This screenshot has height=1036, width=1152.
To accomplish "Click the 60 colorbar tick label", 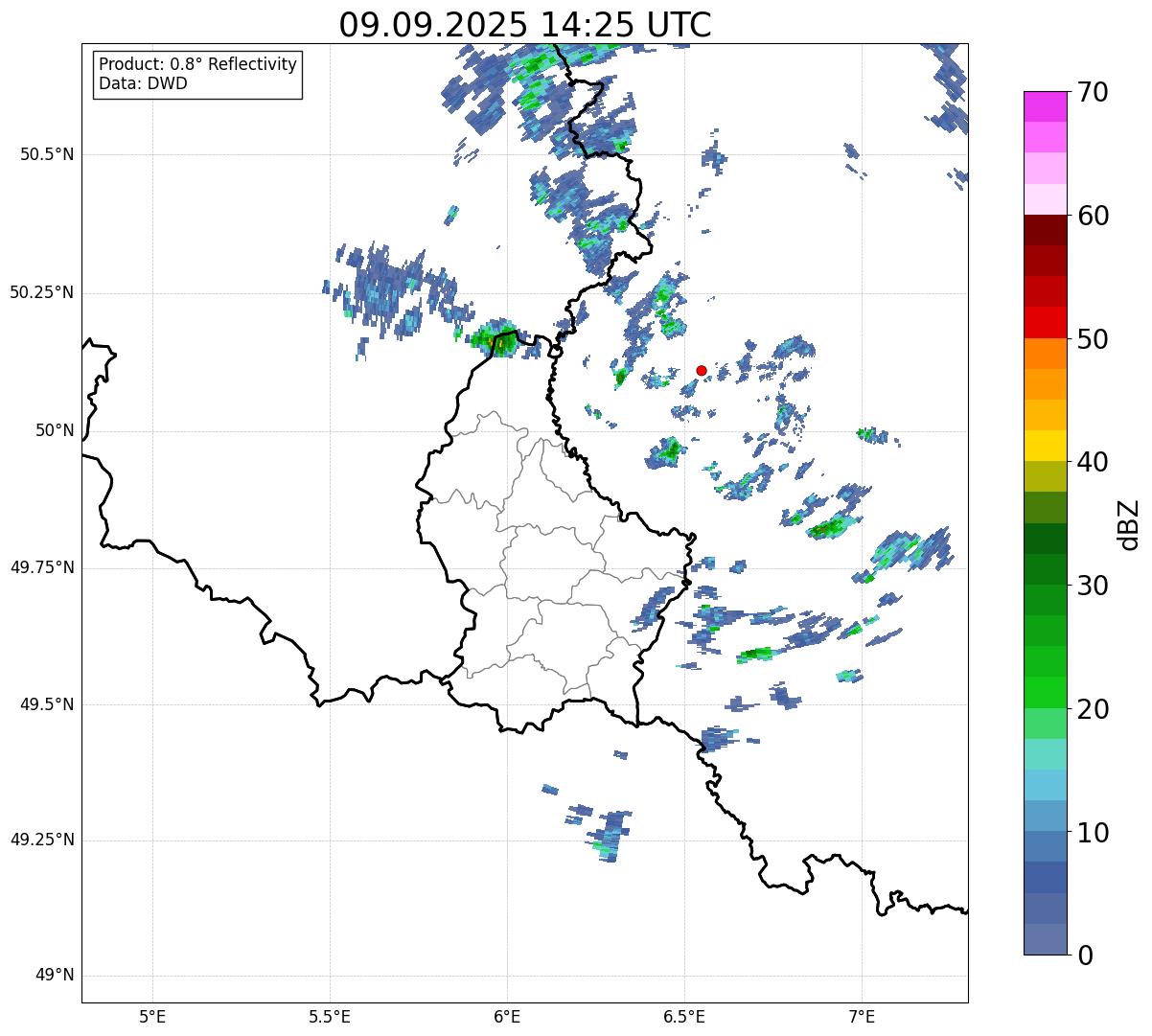I will (1093, 217).
